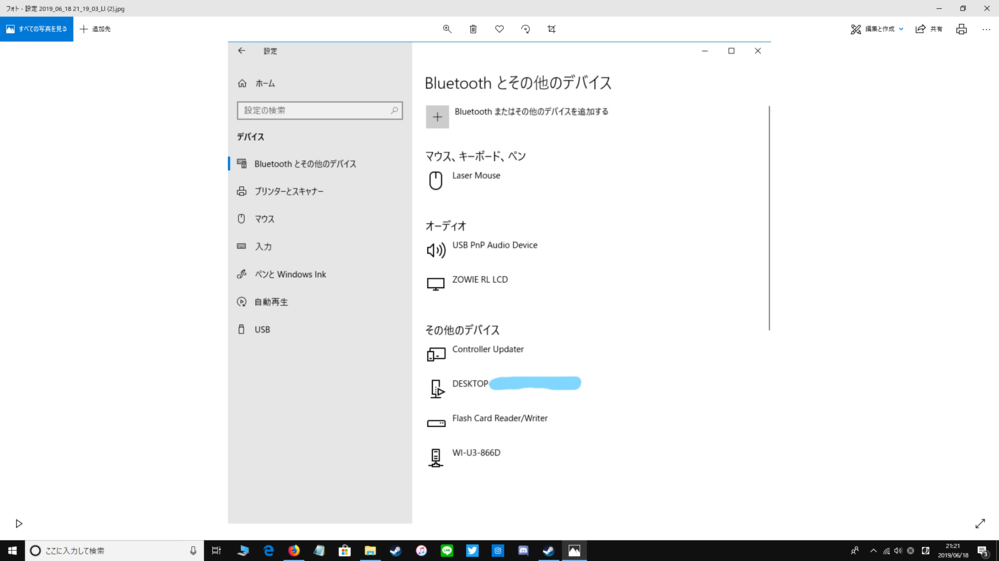The width and height of the screenshot is (999, 561).
Task: Click the volume speaker icon in system tray
Action: (x=898, y=551)
